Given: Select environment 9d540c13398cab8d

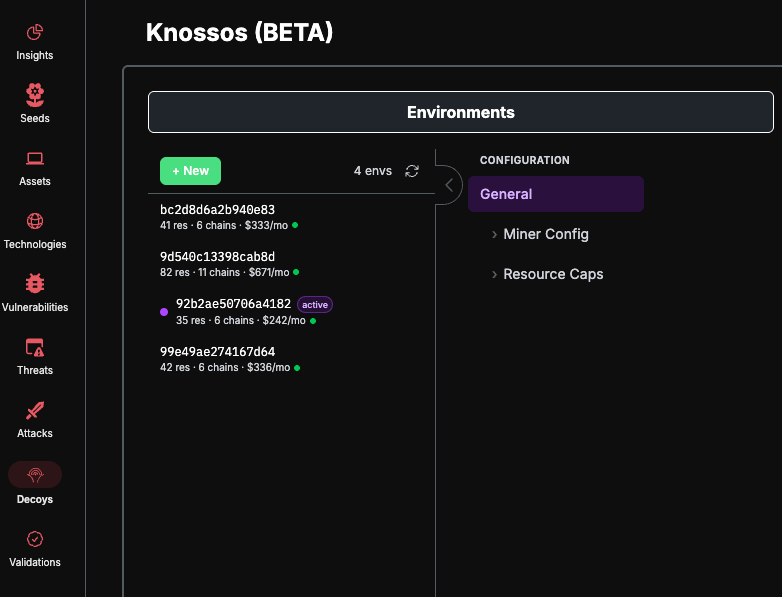Looking at the screenshot, I should (x=217, y=256).
